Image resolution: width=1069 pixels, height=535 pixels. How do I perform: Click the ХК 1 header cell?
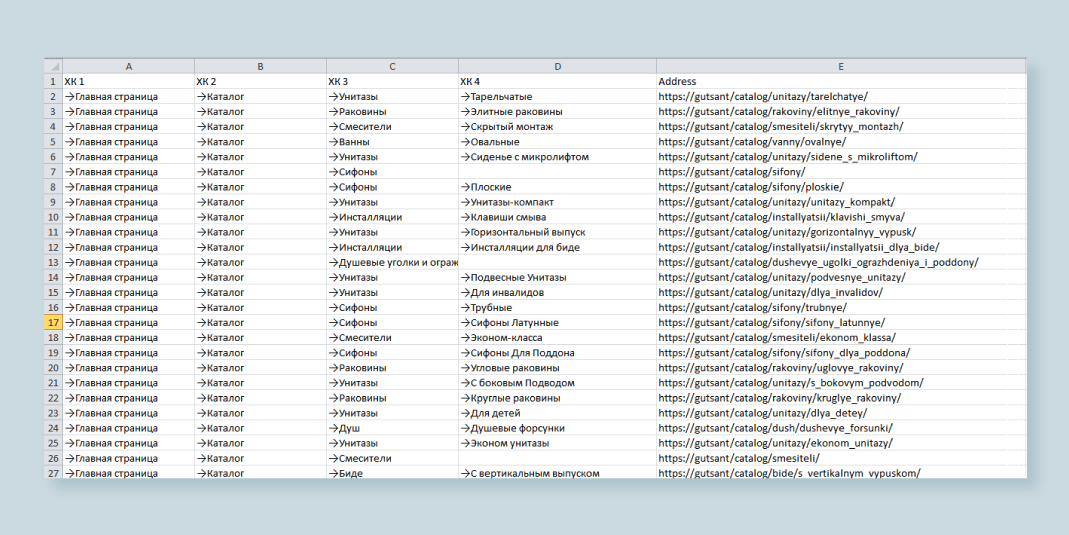129,82
